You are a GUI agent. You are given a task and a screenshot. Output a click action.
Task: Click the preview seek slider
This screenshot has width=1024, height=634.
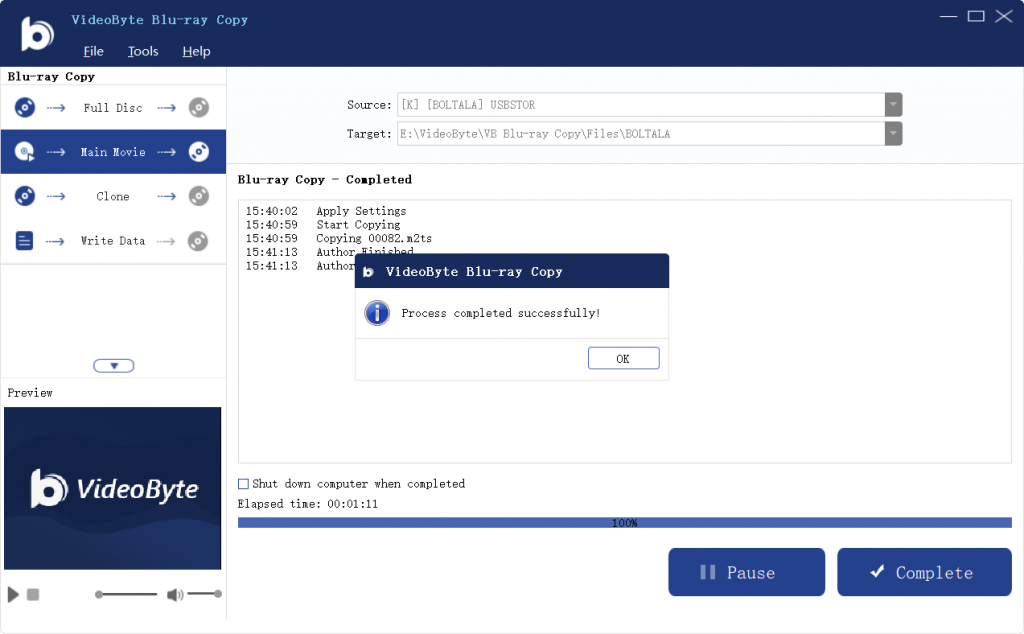pos(126,594)
